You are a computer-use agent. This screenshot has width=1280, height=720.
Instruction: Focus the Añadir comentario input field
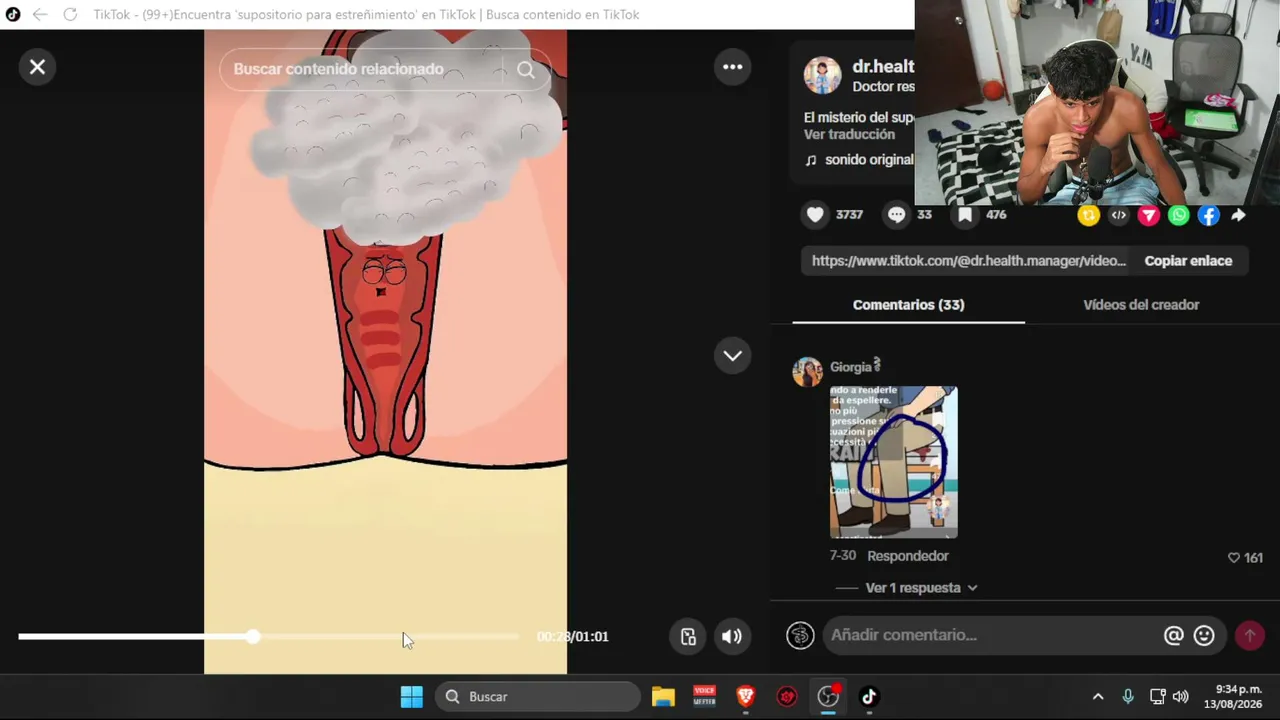point(990,635)
